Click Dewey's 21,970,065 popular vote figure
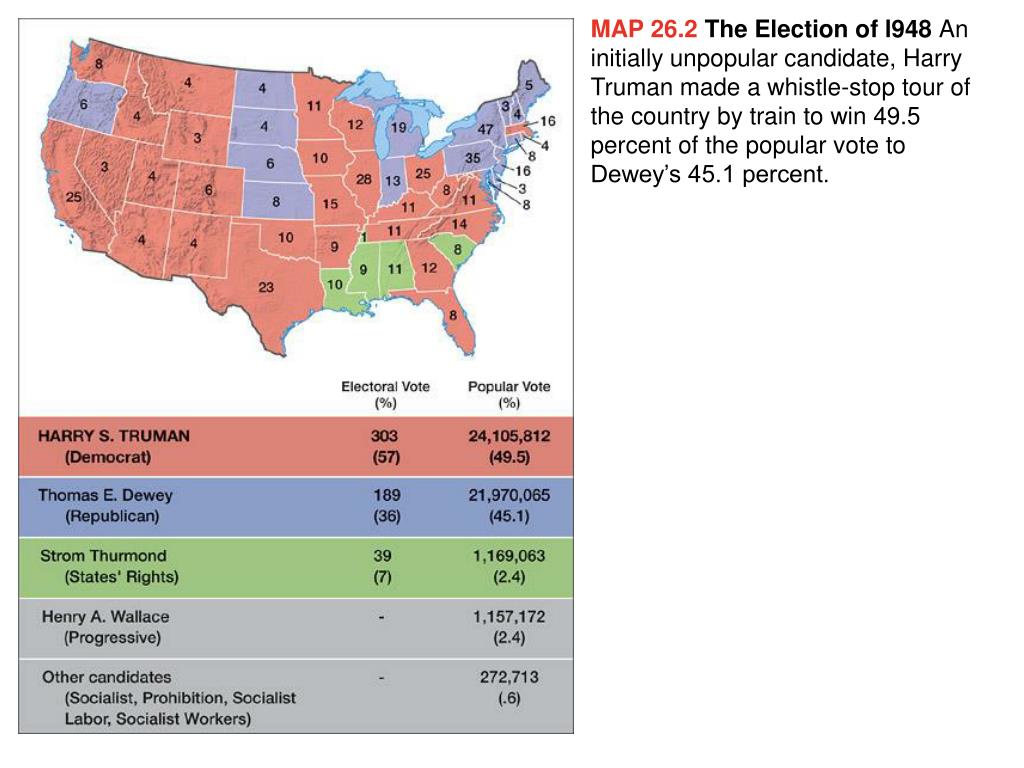The width and height of the screenshot is (1024, 768). [x=509, y=495]
